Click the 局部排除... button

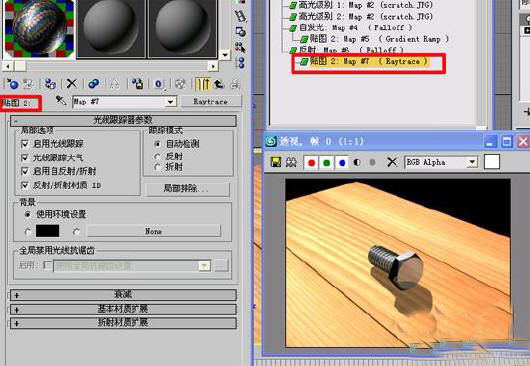188,189
